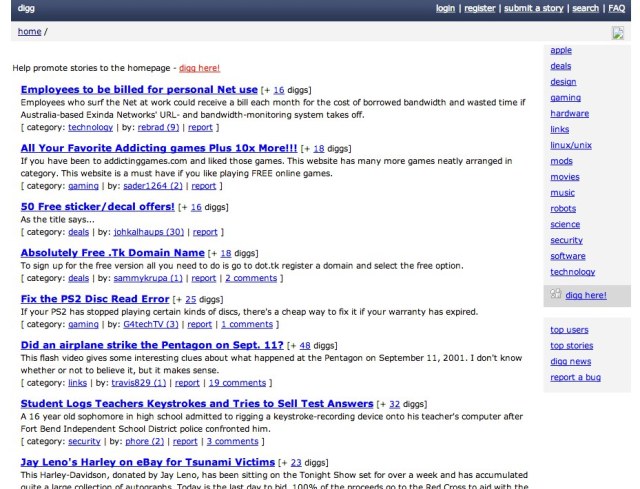Open user phore (2) profile

click(144, 442)
